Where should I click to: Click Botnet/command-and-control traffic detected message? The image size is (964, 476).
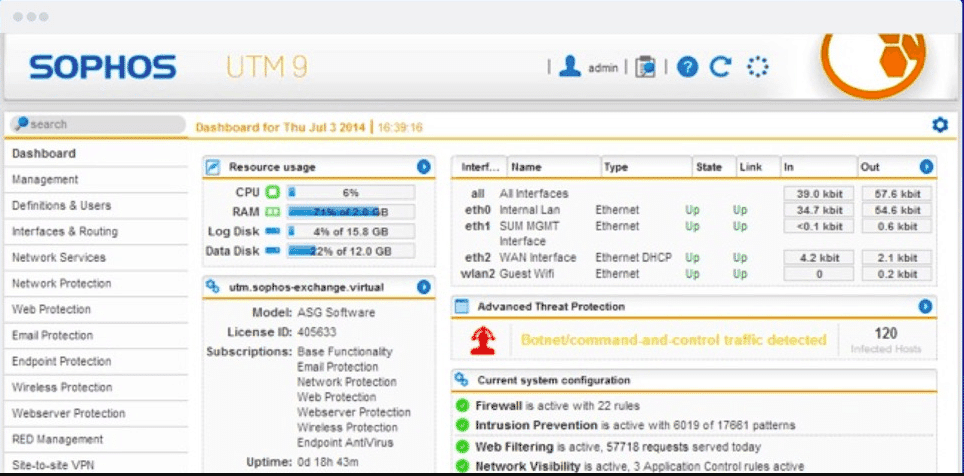[x=673, y=339]
